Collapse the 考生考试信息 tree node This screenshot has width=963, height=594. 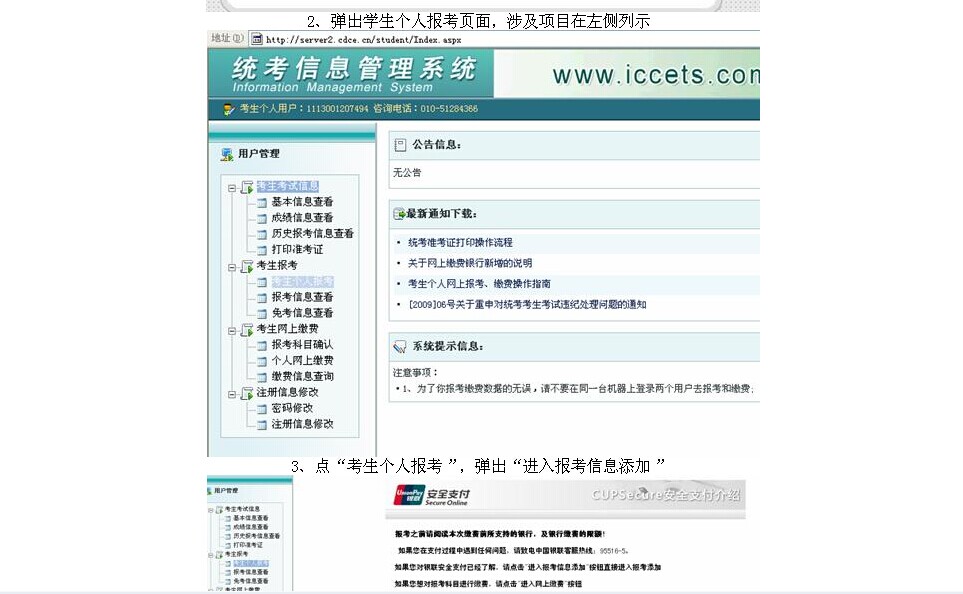point(232,188)
